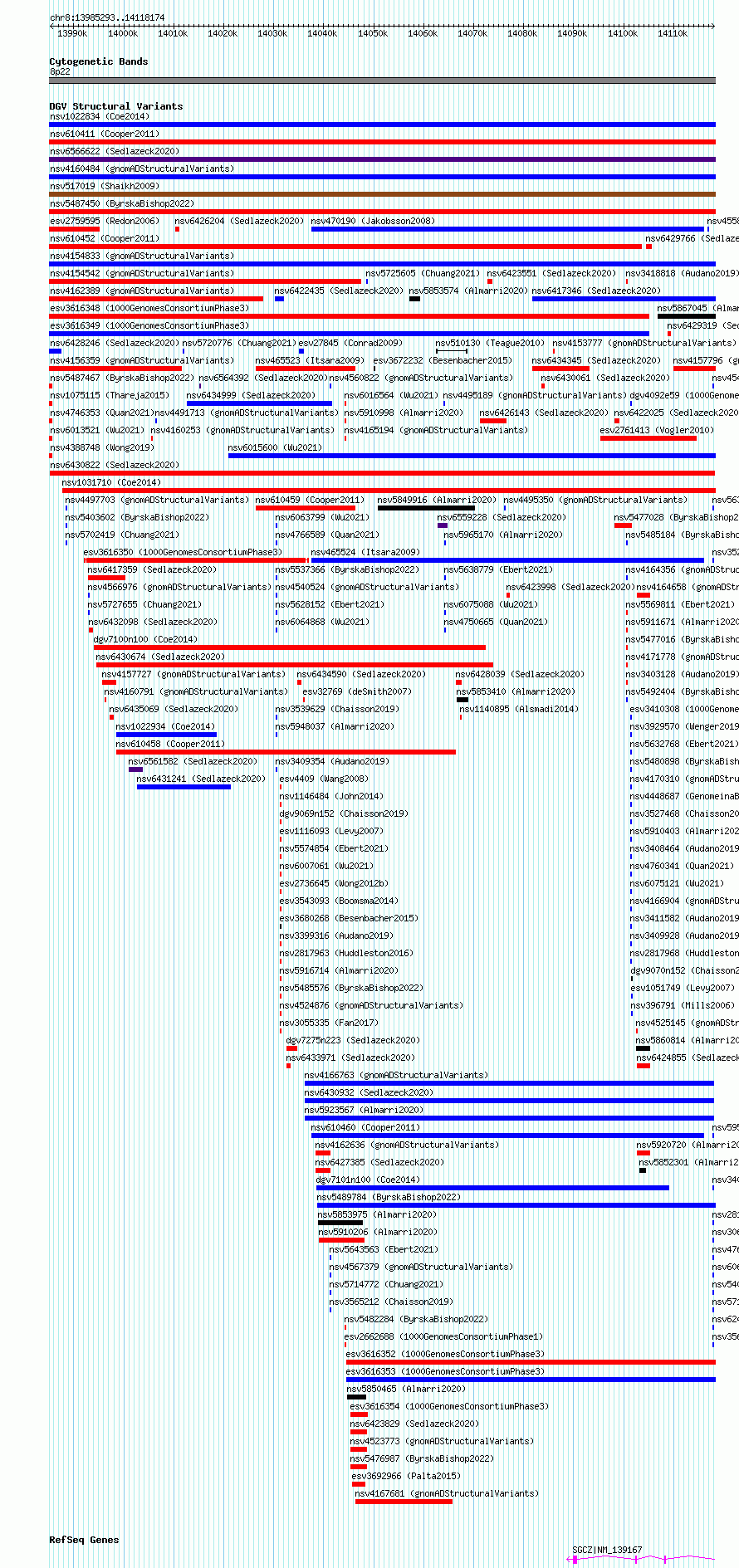Click nsv610452 (Cooper2011) label
The width and height of the screenshot is (739, 1568).
pos(105,238)
